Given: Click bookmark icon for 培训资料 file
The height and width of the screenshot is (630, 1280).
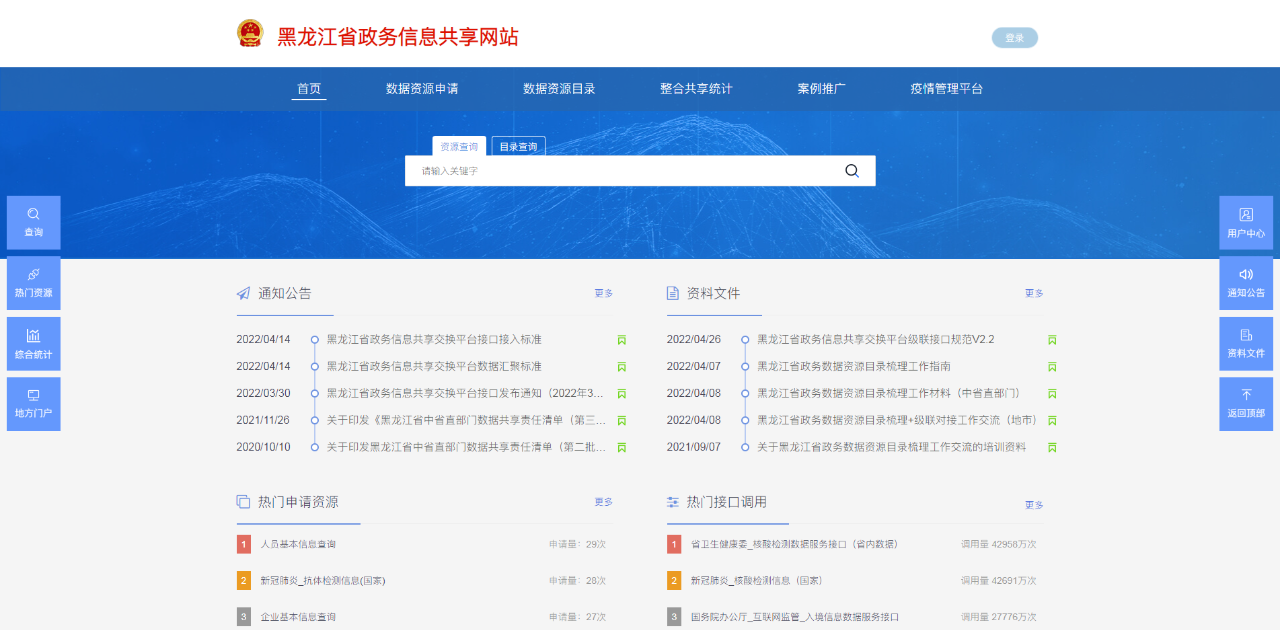Looking at the screenshot, I should coord(1052,448).
